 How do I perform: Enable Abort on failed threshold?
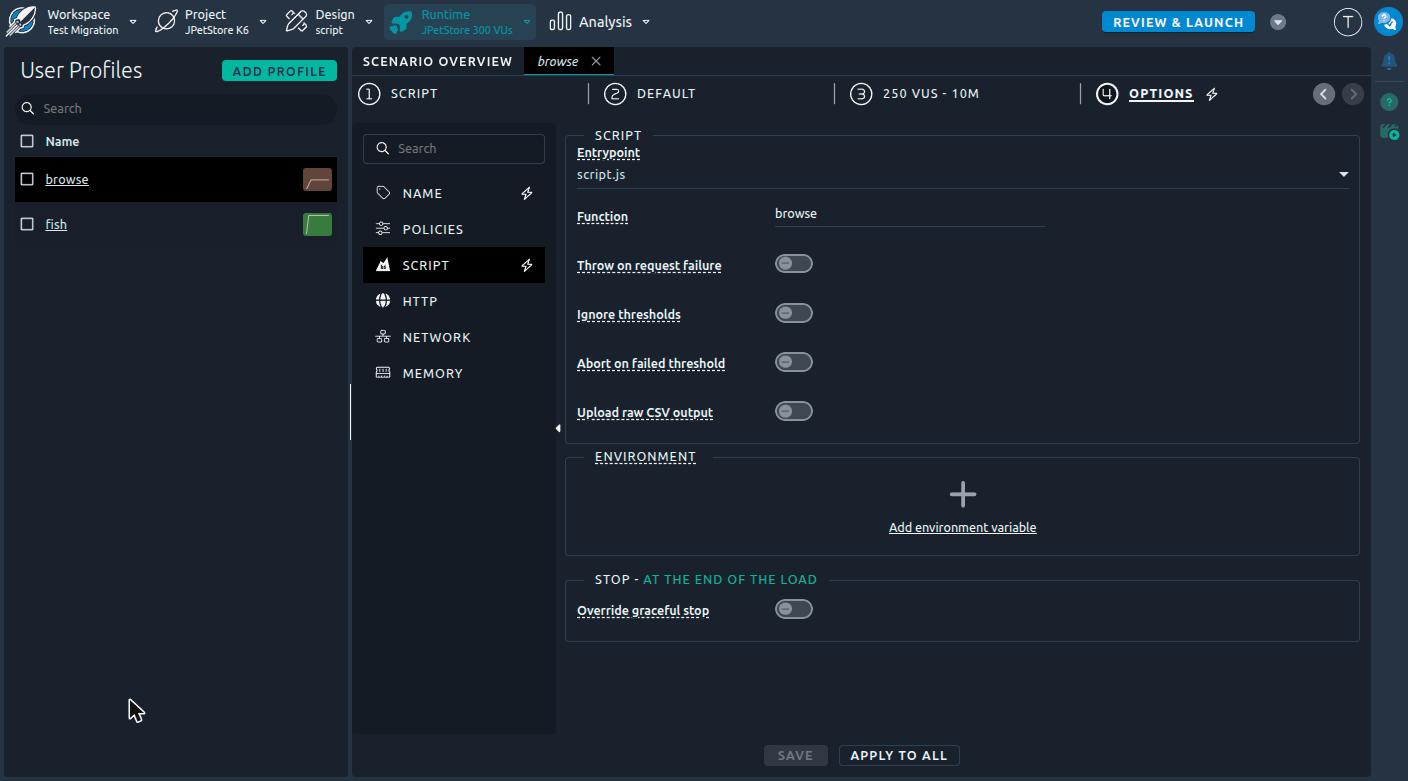coord(794,362)
